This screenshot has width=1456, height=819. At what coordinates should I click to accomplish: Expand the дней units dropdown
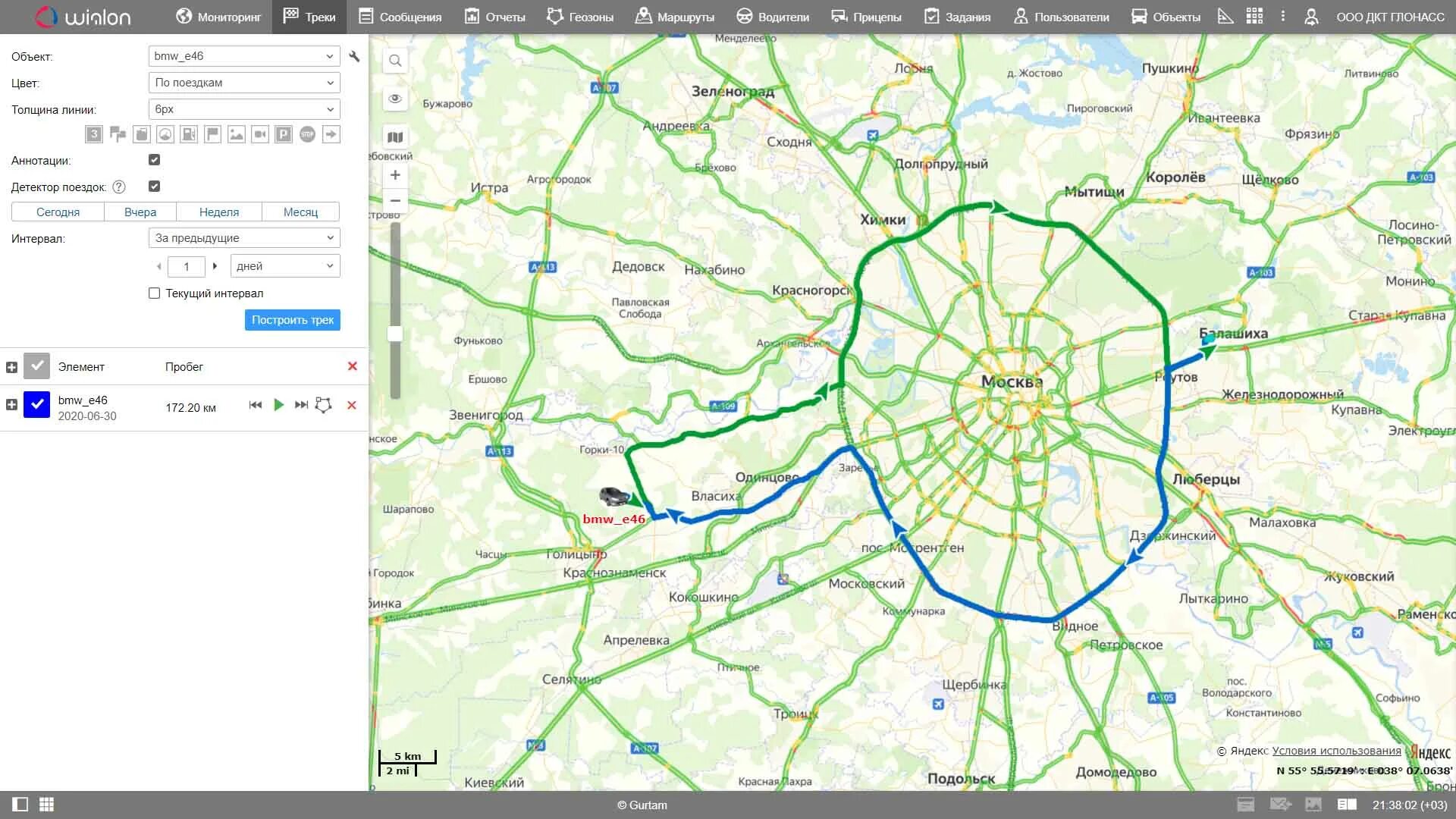click(284, 266)
